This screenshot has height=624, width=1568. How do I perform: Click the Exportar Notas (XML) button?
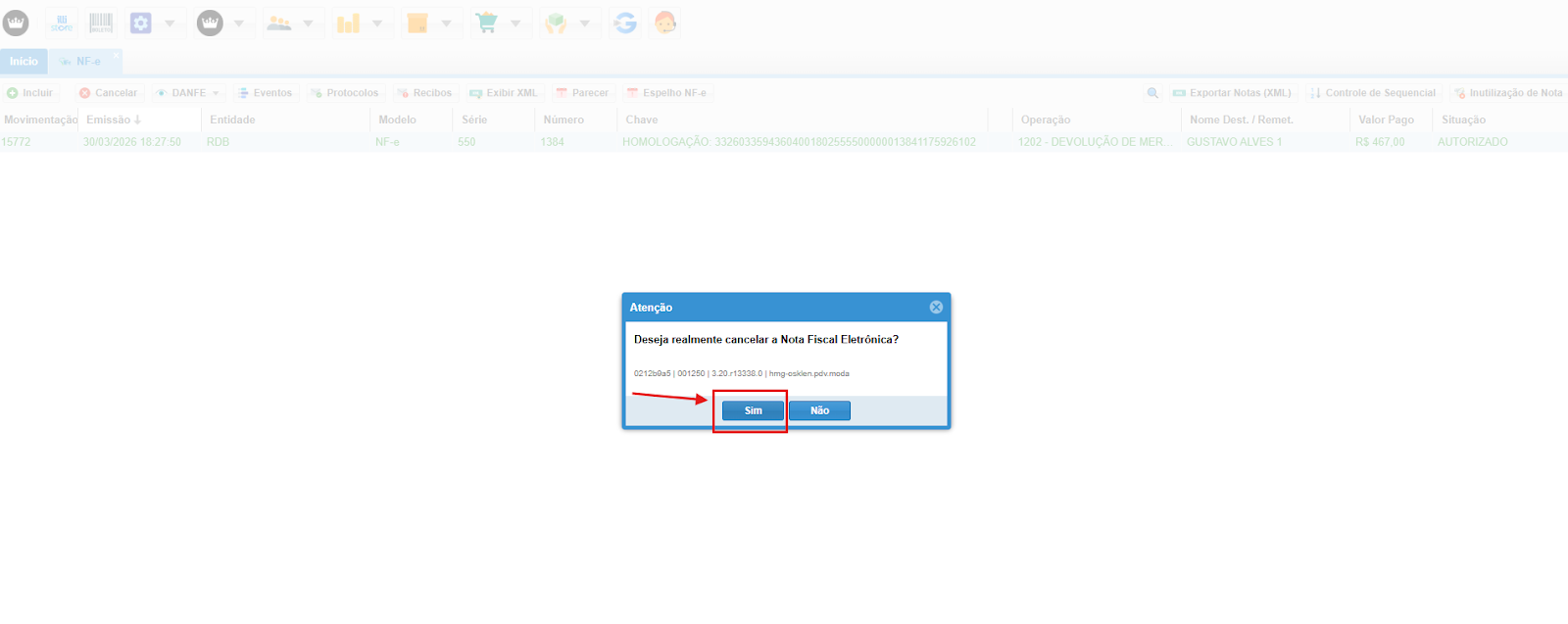[x=1232, y=93]
